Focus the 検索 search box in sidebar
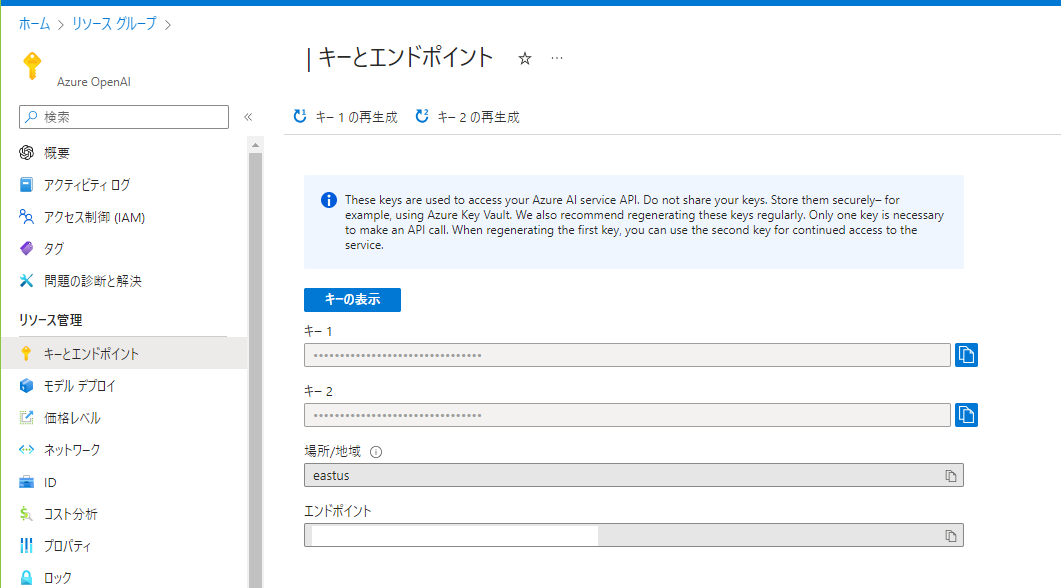Viewport: 1061px width, 588px height. pos(124,117)
